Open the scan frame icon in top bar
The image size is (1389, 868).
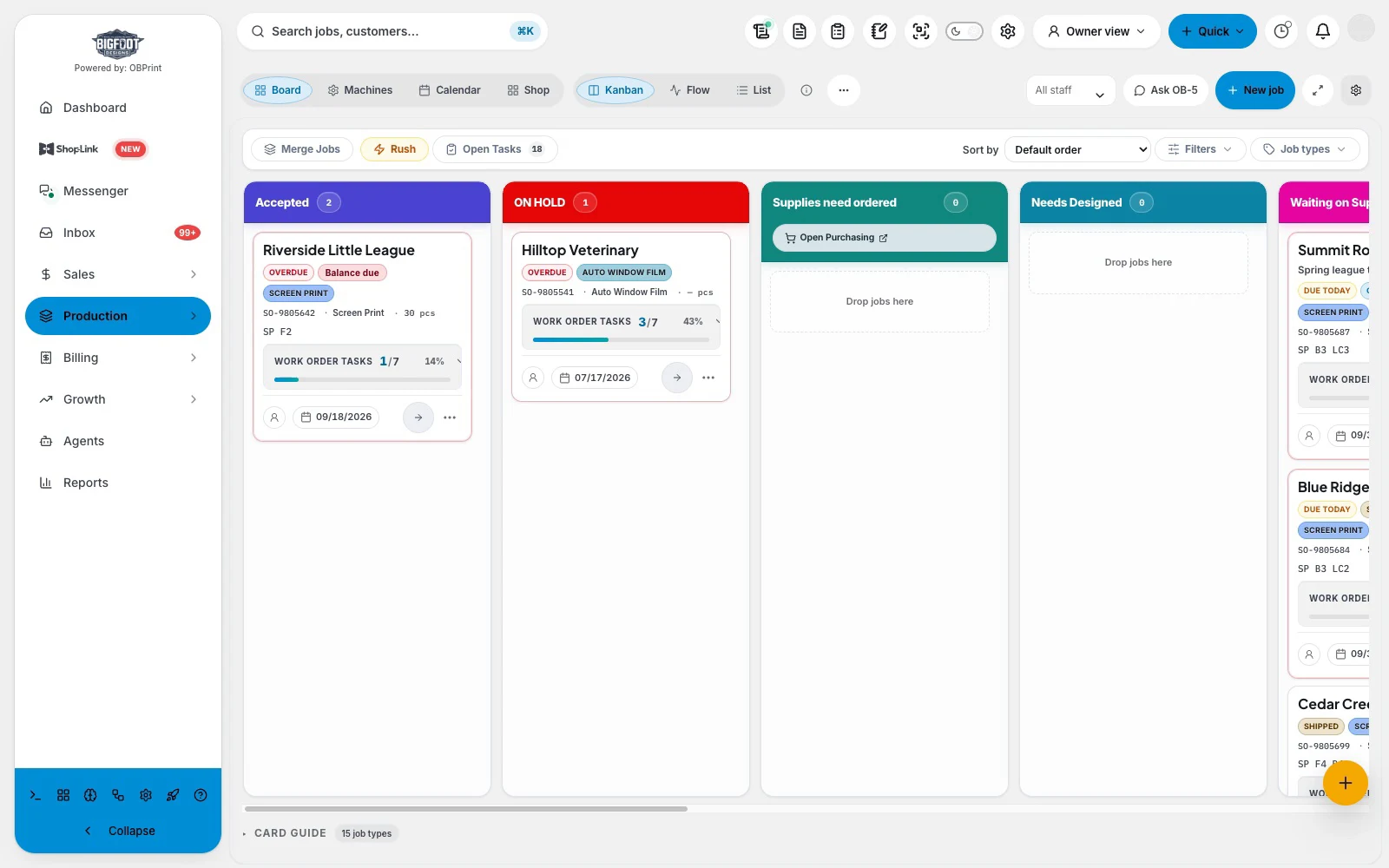tap(921, 31)
